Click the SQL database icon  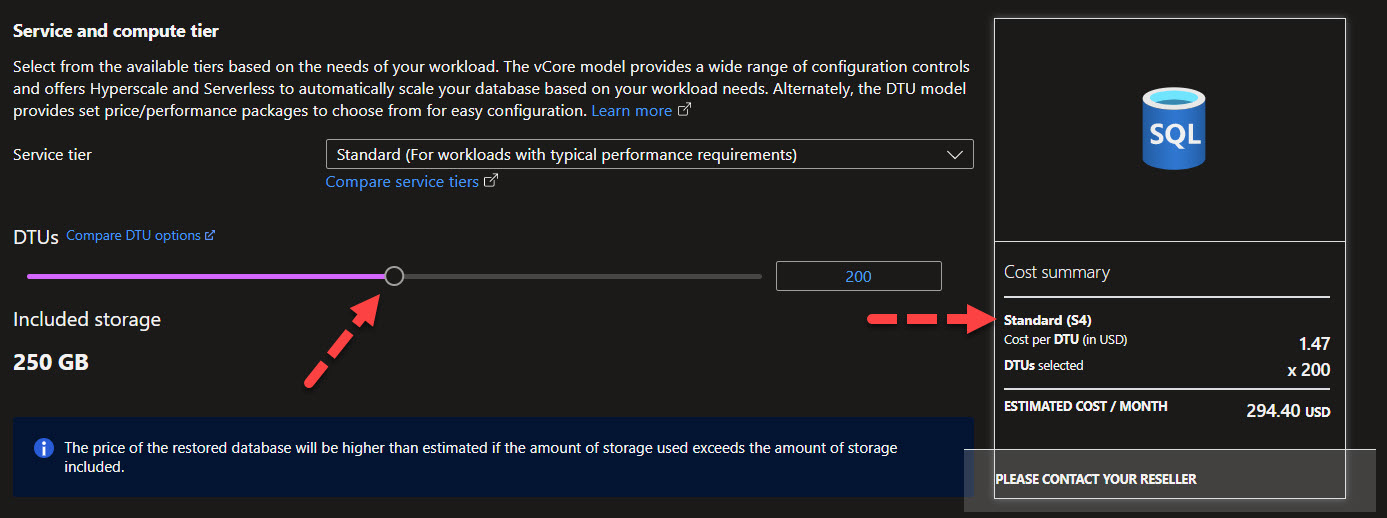tap(1174, 128)
